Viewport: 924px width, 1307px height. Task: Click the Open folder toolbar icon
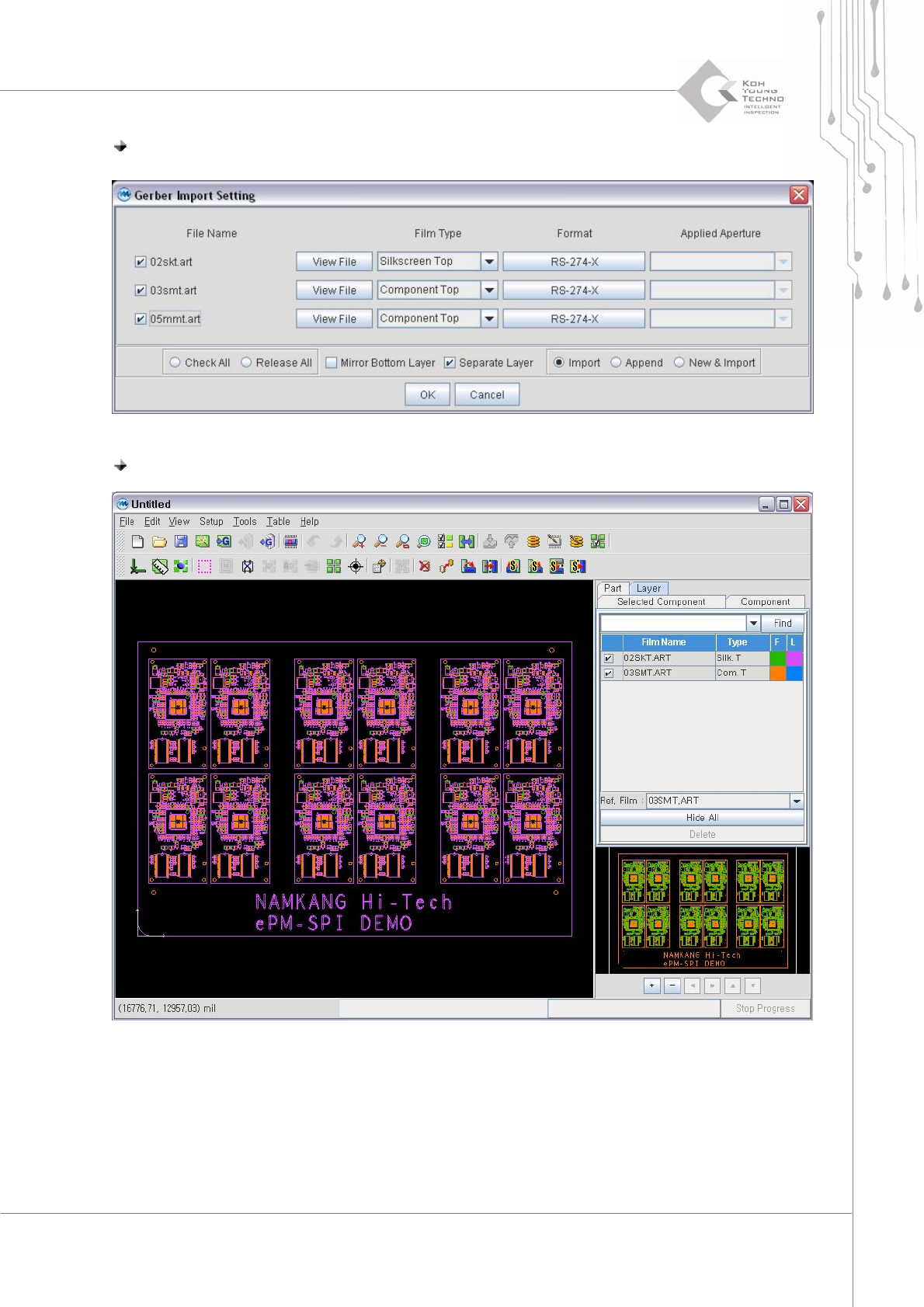(x=159, y=542)
